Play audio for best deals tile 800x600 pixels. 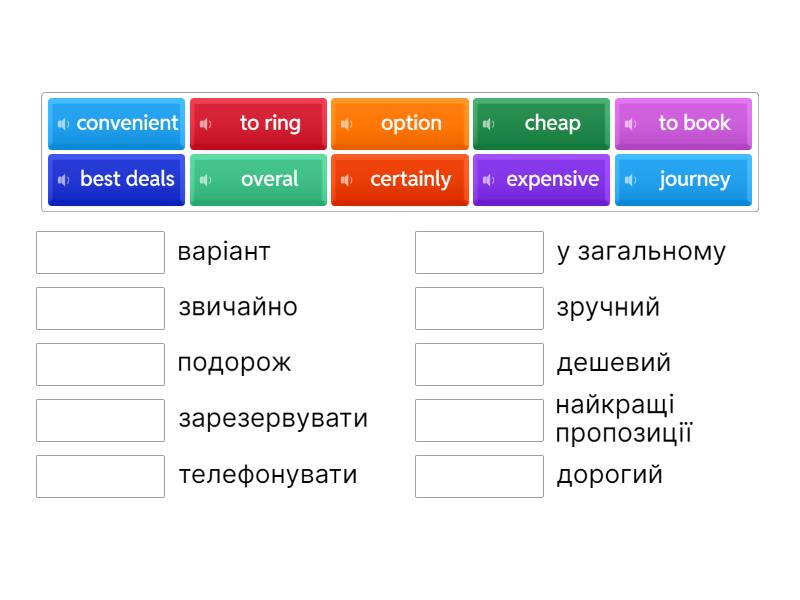tap(62, 180)
